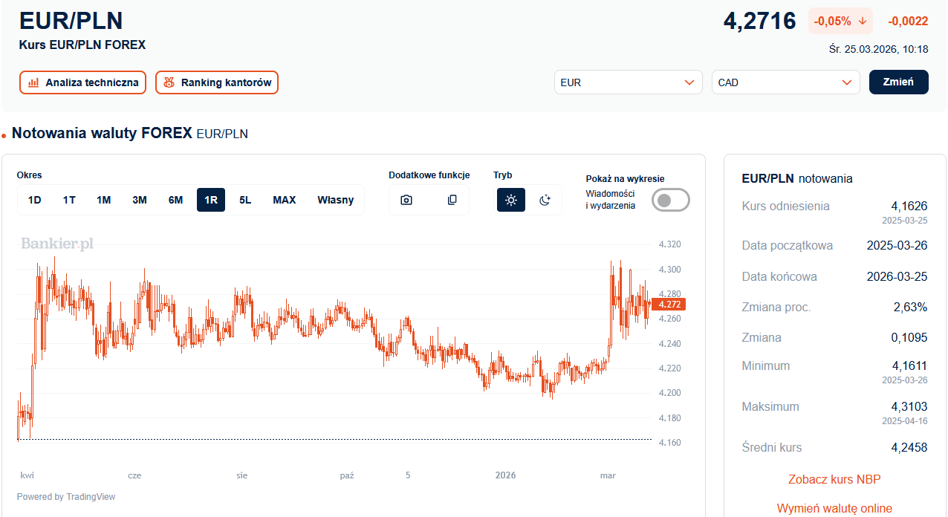Click the down arrow in the -0,05% badge
This screenshot has height=517, width=948.
[863, 21]
